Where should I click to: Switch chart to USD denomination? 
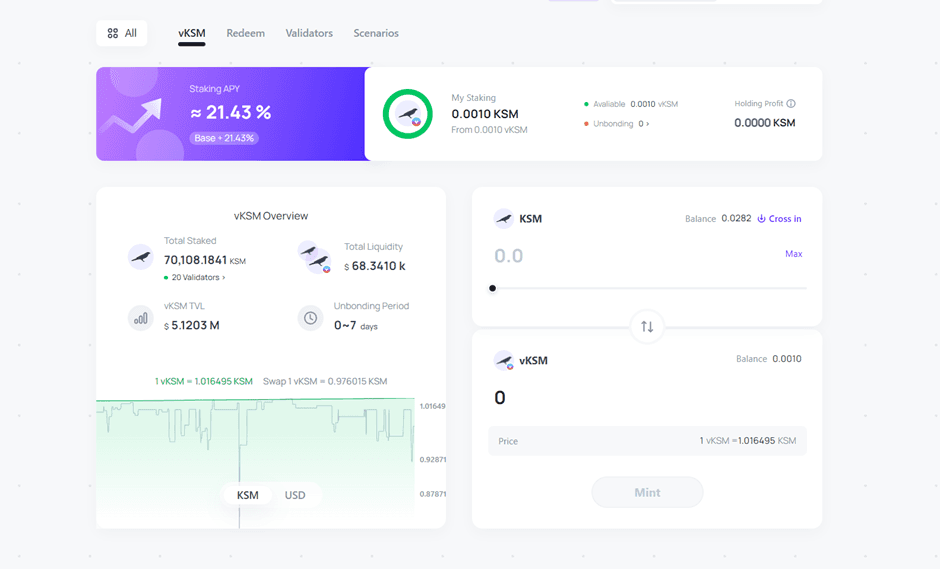point(295,495)
